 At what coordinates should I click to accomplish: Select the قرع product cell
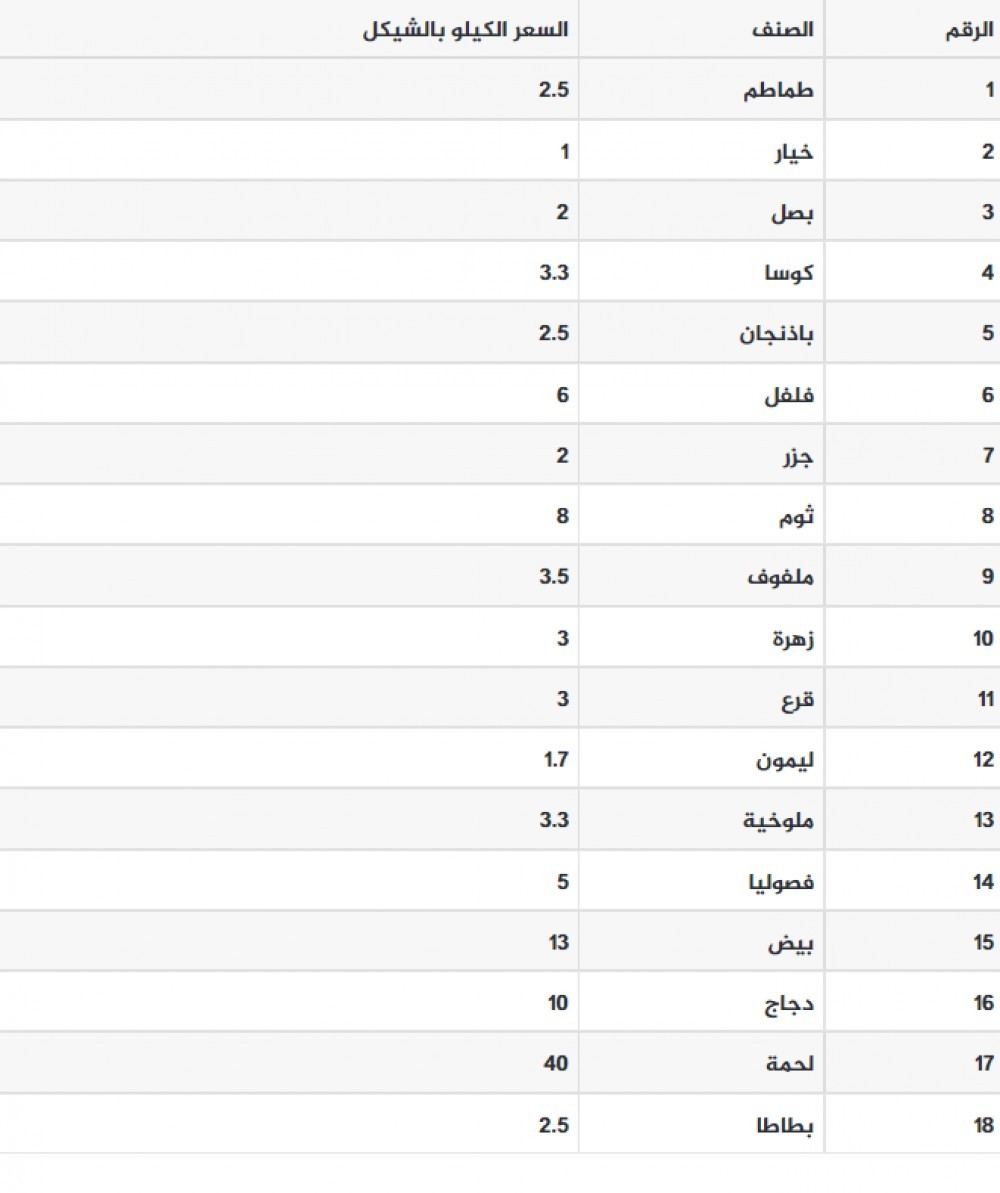798,699
